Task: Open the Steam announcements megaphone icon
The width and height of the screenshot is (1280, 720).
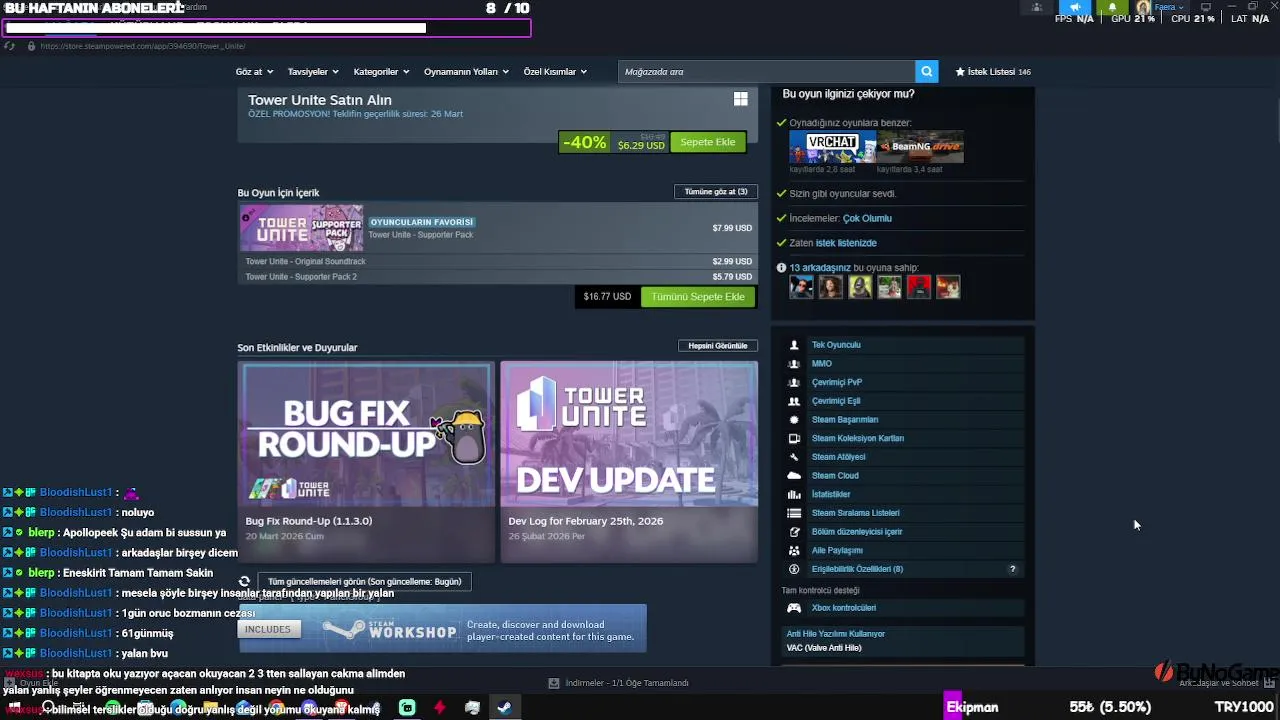Action: click(1076, 7)
